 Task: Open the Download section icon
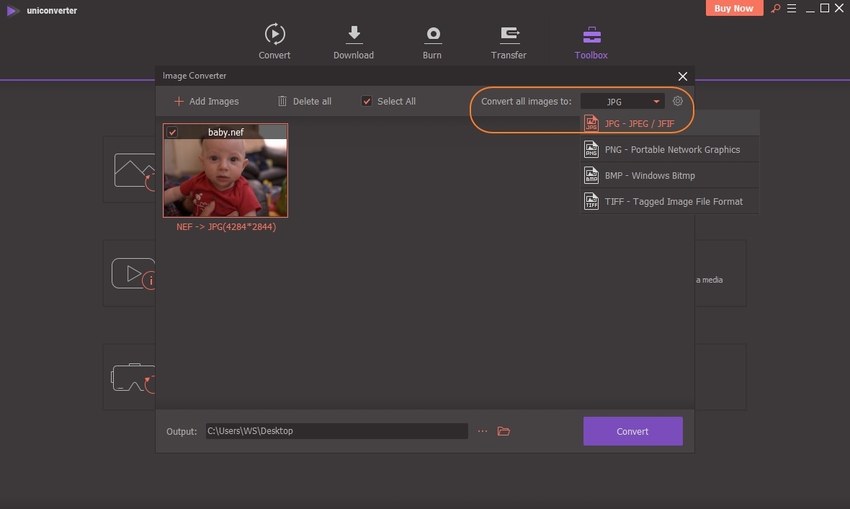click(353, 34)
